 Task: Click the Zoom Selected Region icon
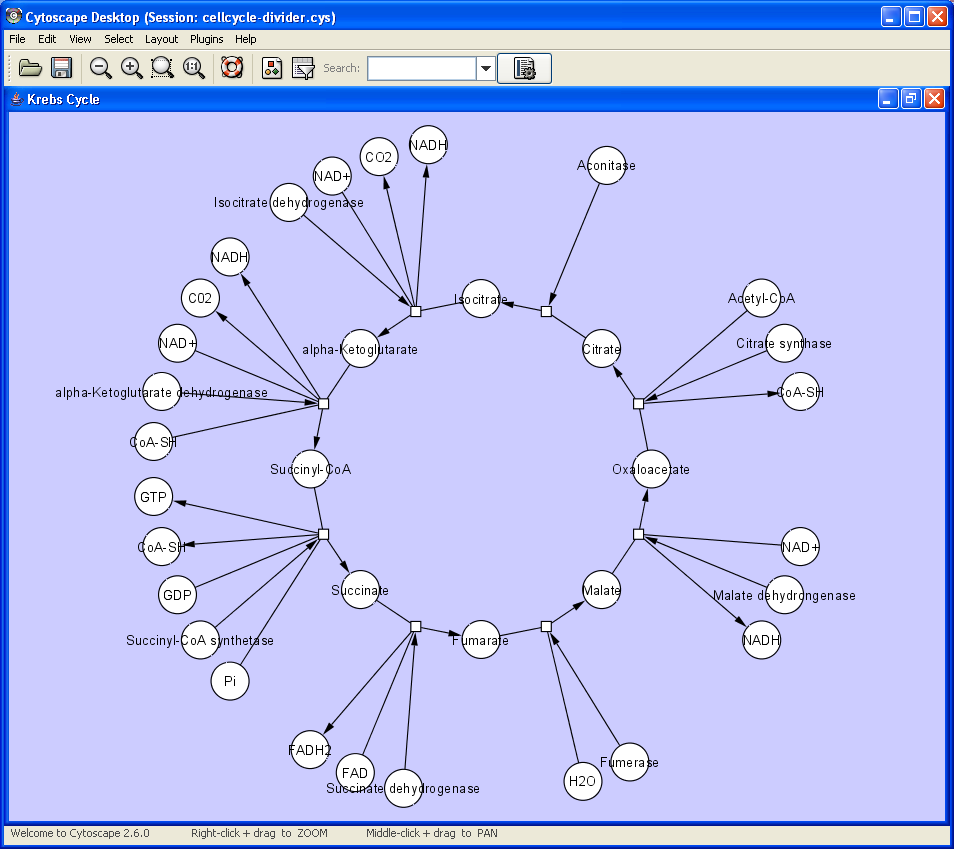(162, 68)
